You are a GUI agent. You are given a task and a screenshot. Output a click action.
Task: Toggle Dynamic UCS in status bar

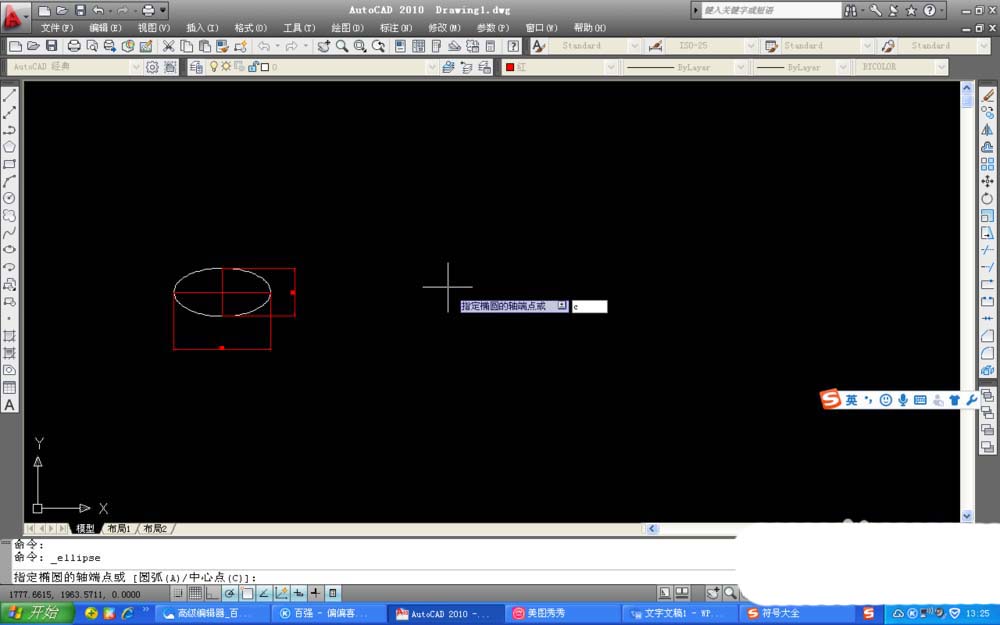tap(281, 593)
